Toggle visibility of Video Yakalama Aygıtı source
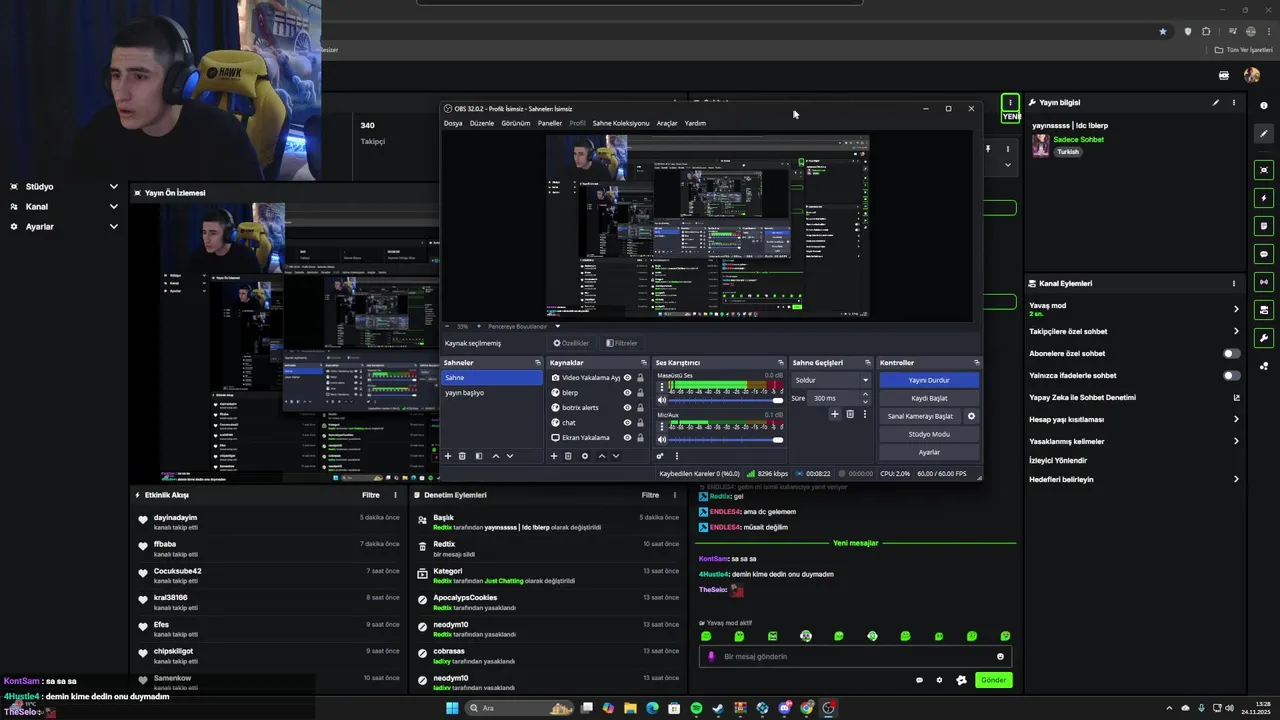The height and width of the screenshot is (720, 1280). pyautogui.click(x=627, y=378)
